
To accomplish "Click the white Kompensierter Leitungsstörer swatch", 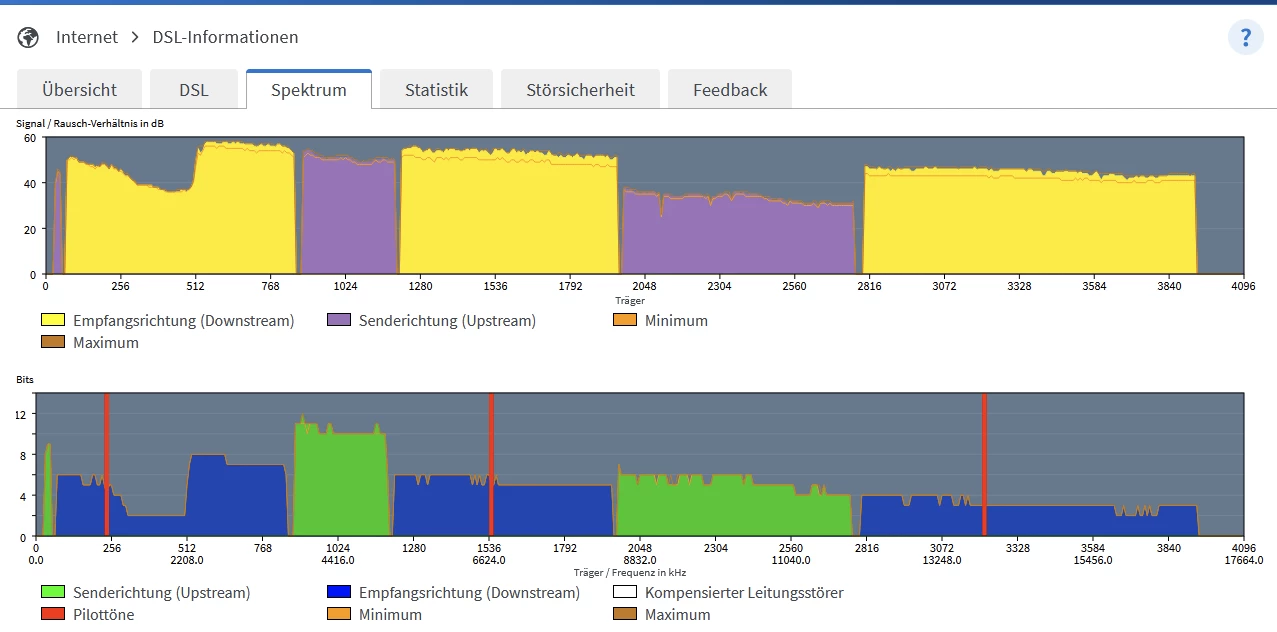I will tap(625, 593).
